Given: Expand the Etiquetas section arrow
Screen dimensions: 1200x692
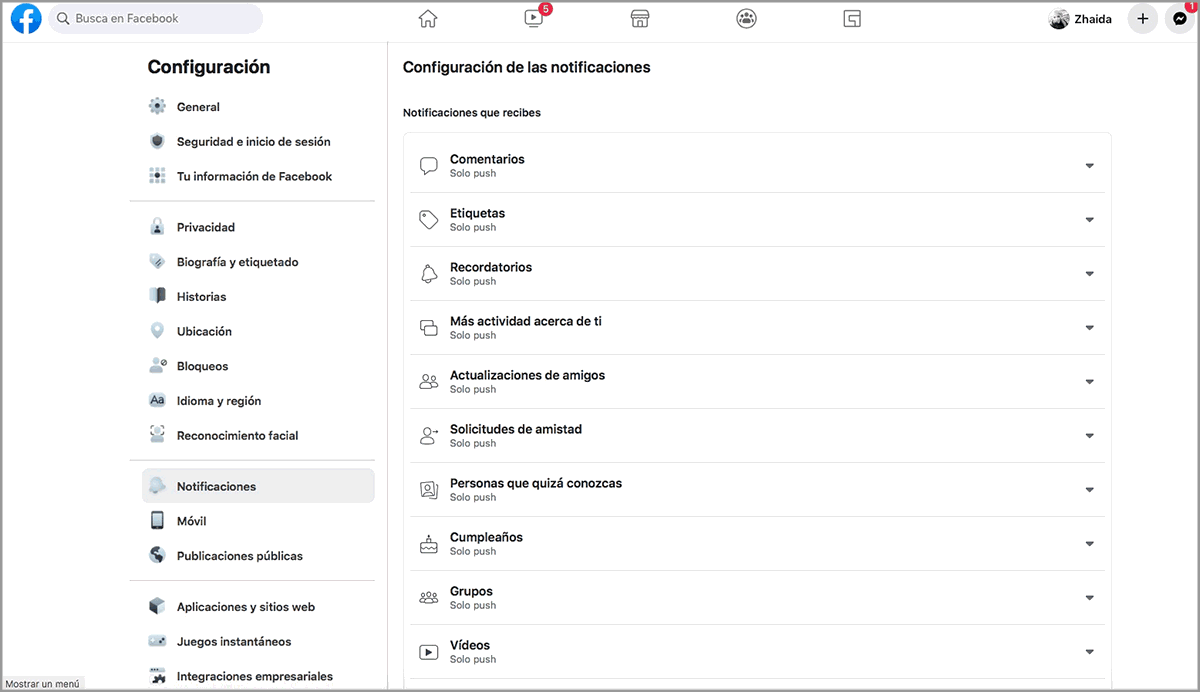Looking at the screenshot, I should 1089,220.
